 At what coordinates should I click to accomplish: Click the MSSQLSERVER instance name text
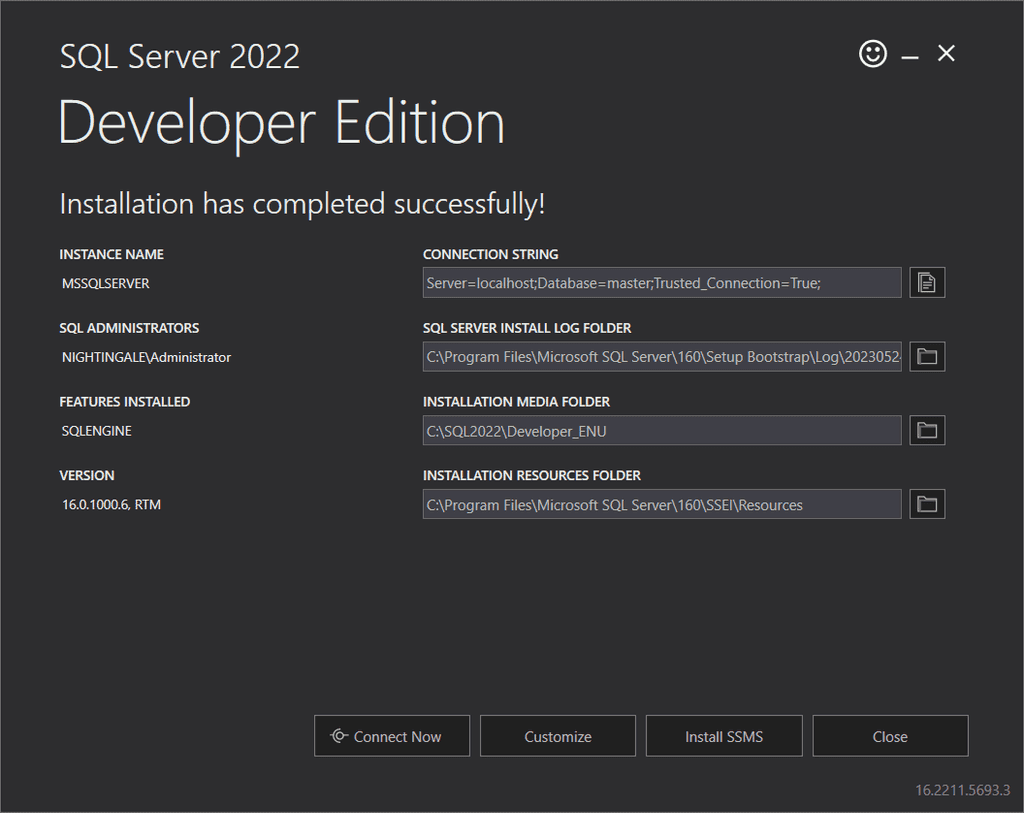[105, 283]
